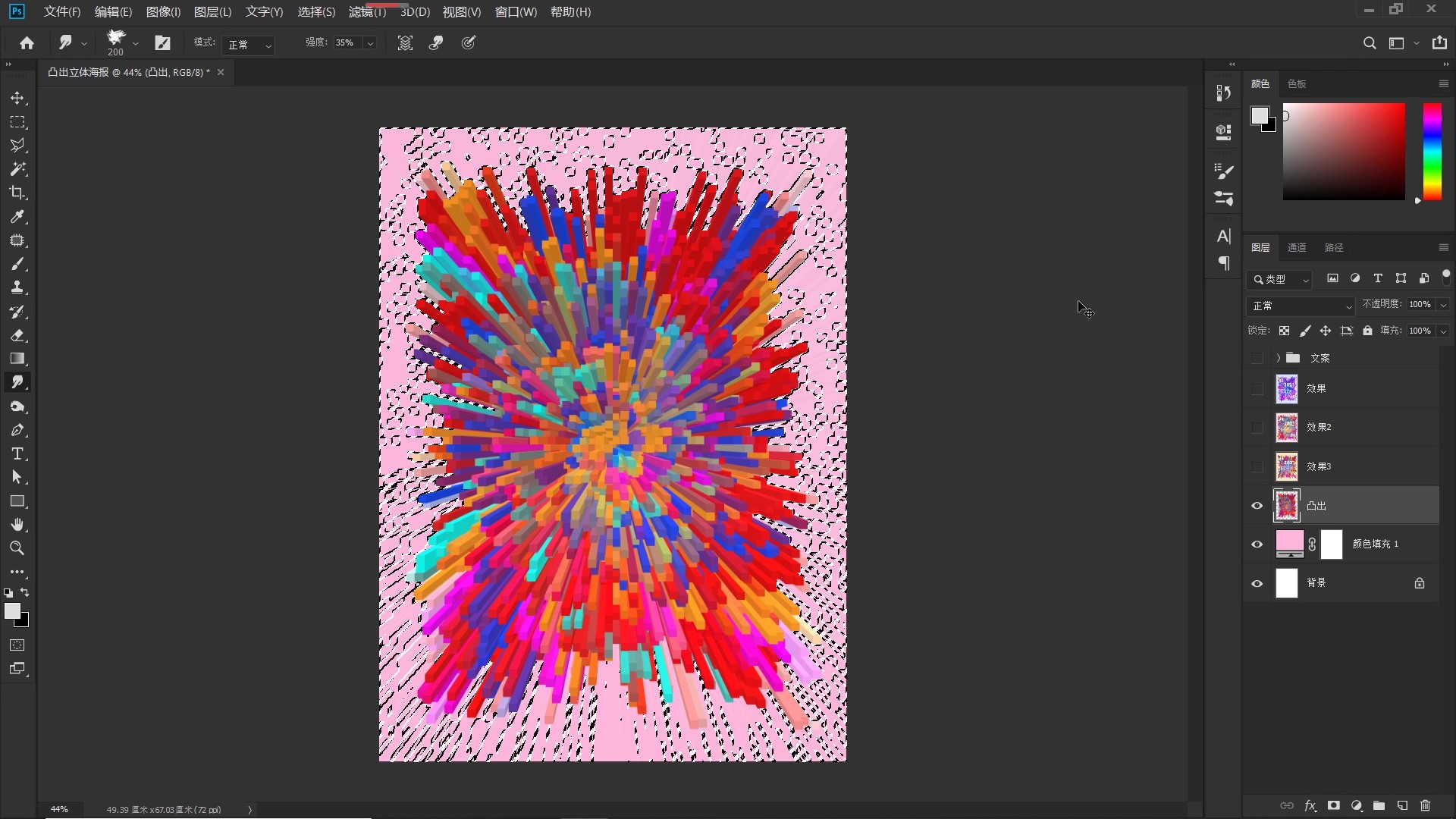Click the delete layer trash icon
The width and height of the screenshot is (1456, 819).
tap(1425, 805)
